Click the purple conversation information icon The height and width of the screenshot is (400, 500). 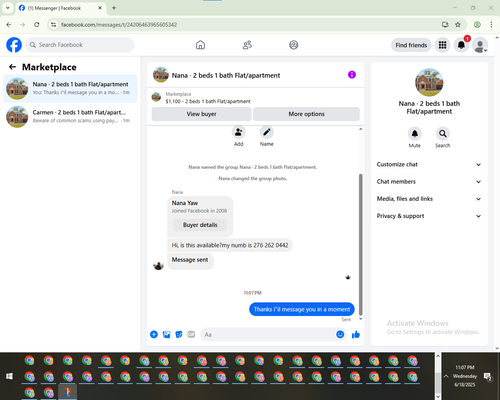tap(352, 75)
